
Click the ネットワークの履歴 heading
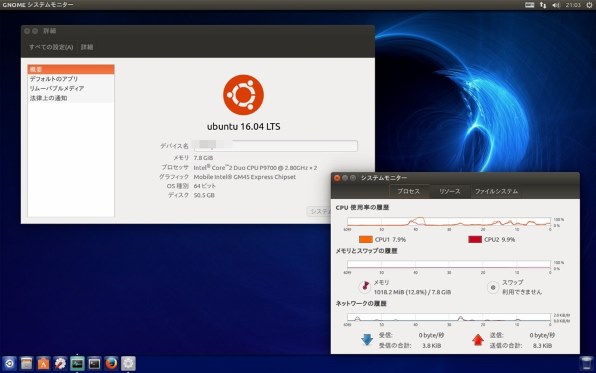[x=361, y=303]
